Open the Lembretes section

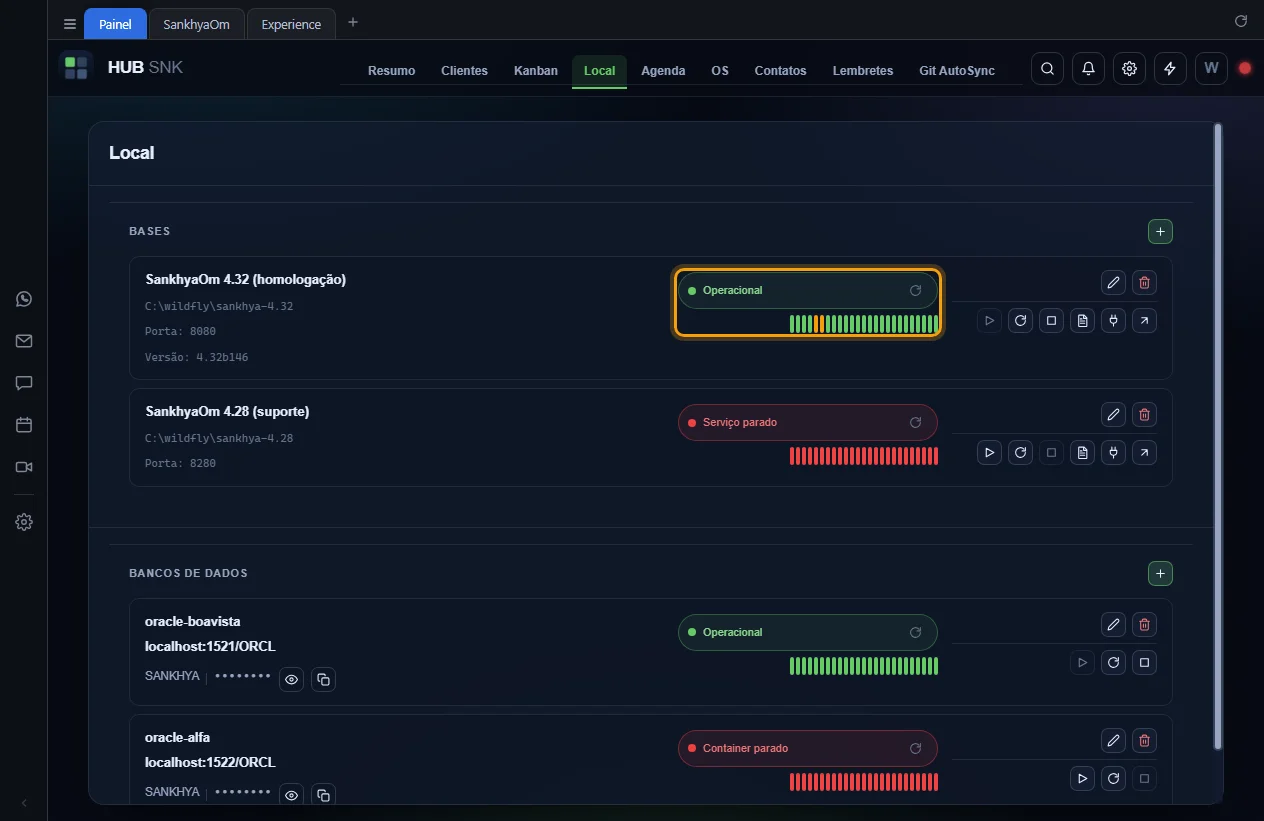(x=863, y=71)
